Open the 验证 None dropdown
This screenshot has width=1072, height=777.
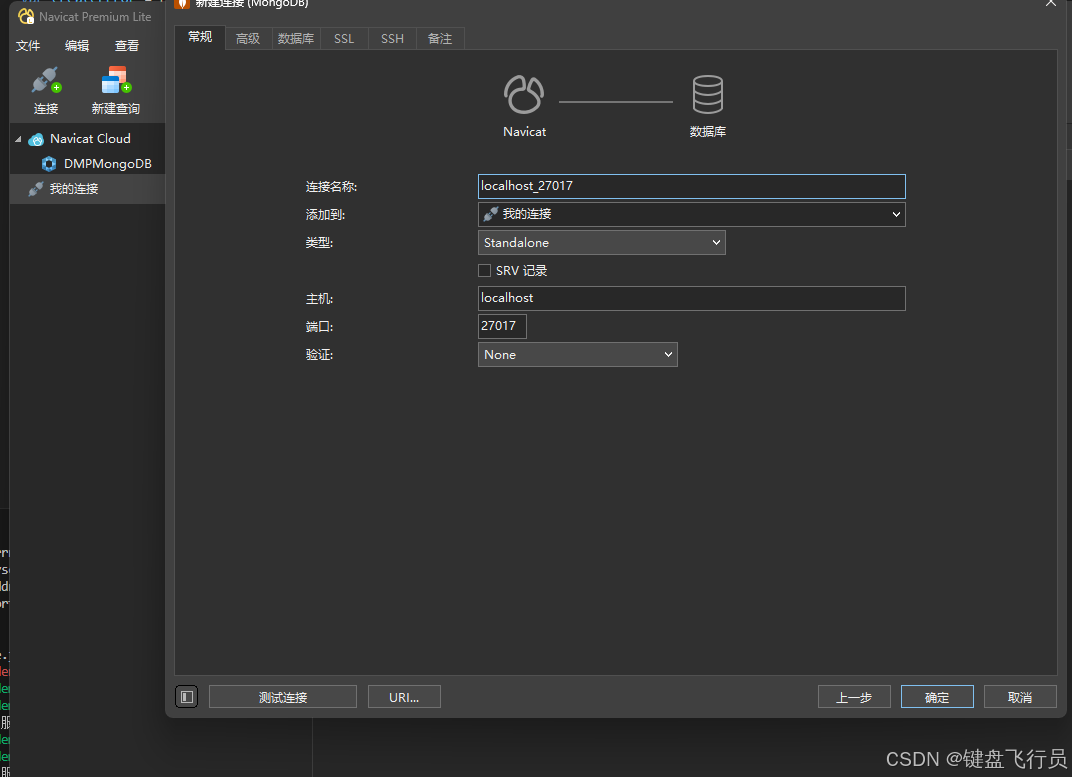tap(578, 355)
